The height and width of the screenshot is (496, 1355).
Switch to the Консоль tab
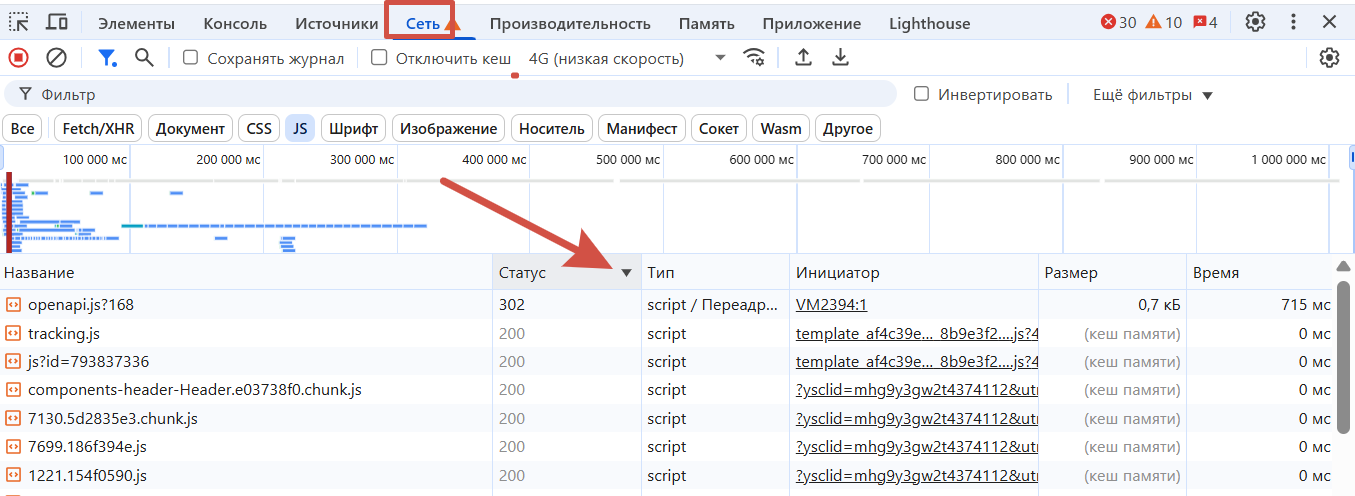point(235,23)
